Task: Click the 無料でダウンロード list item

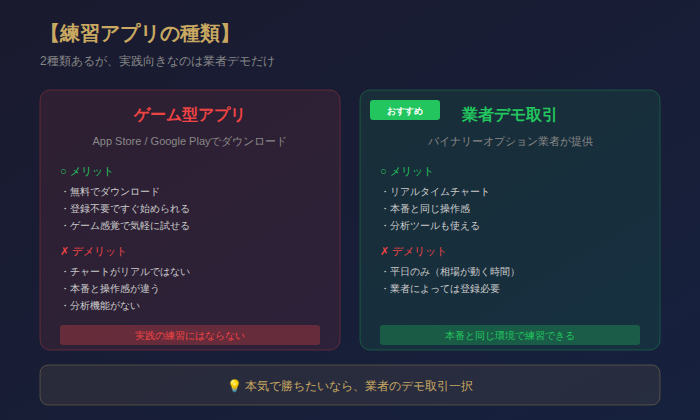Action: 114,191
